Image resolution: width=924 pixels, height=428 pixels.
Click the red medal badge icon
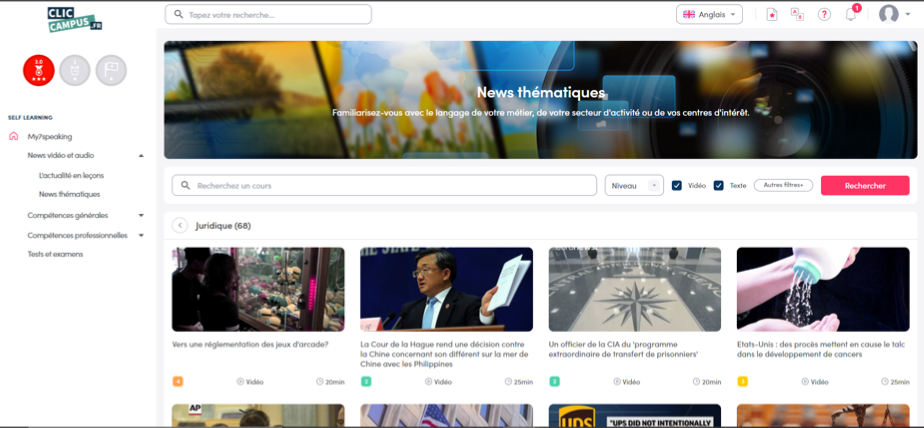pos(39,70)
